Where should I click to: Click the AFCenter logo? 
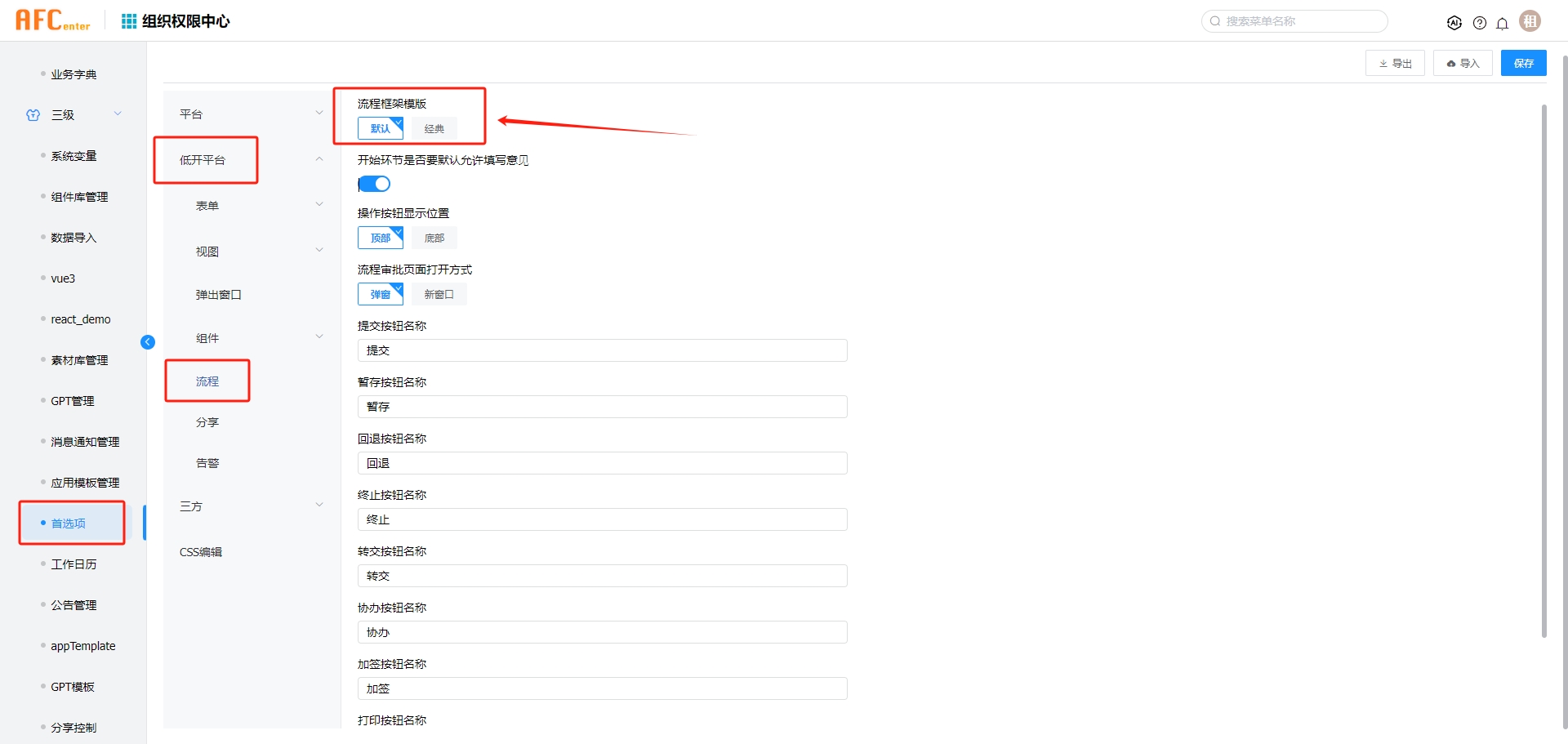click(52, 20)
